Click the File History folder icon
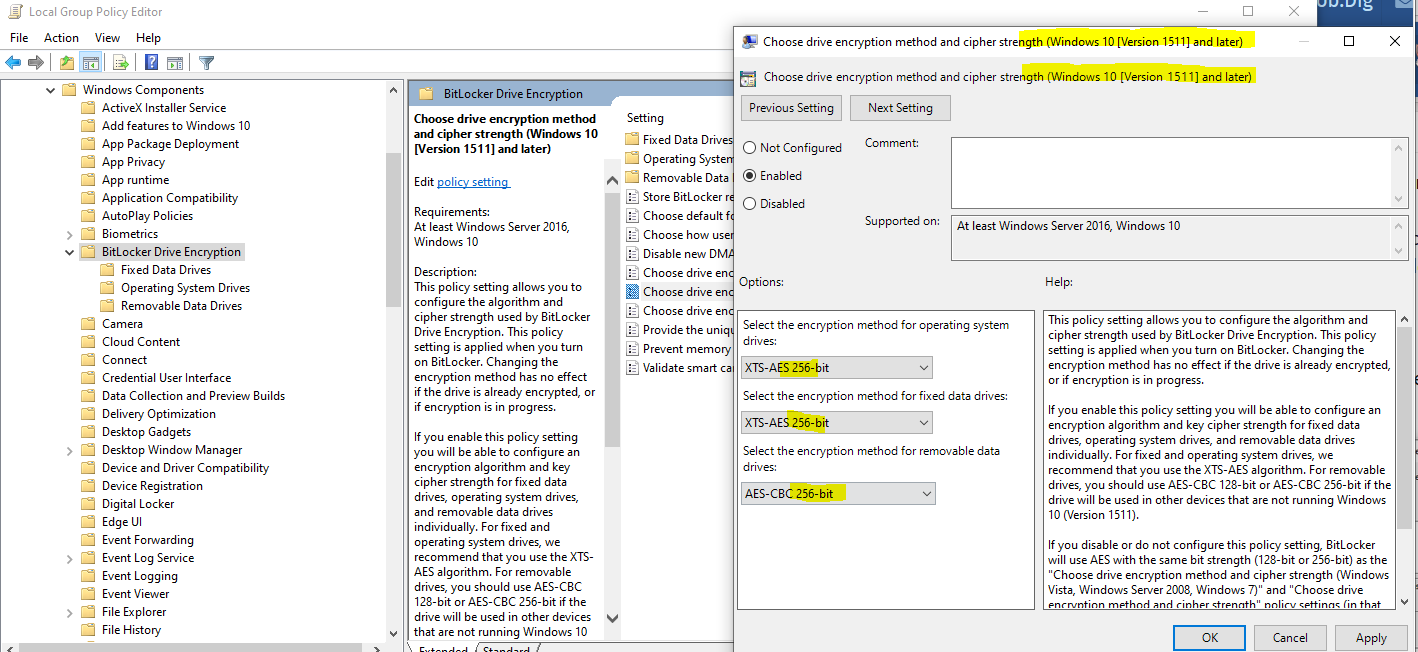This screenshot has width=1418, height=652. coord(88,630)
